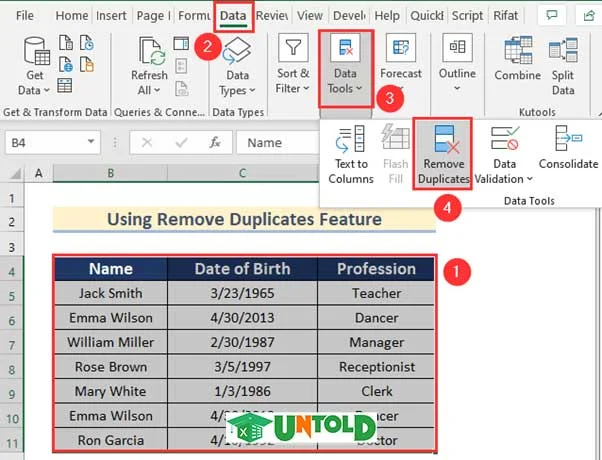The image size is (602, 460).
Task: Open the File tab
Action: pos(25,15)
